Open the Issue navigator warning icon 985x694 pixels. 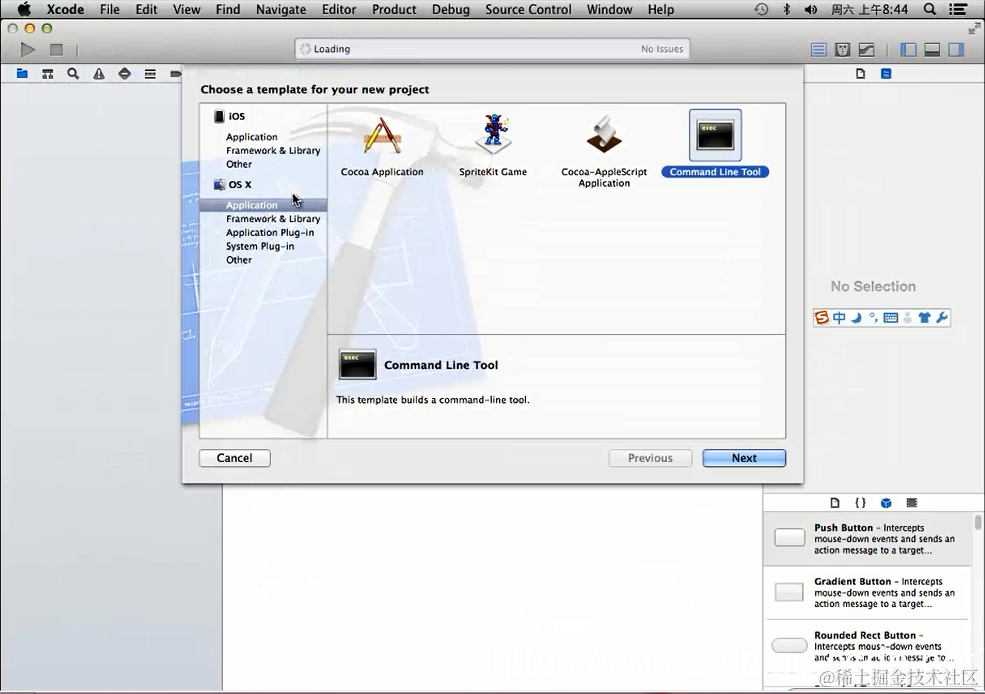point(99,73)
